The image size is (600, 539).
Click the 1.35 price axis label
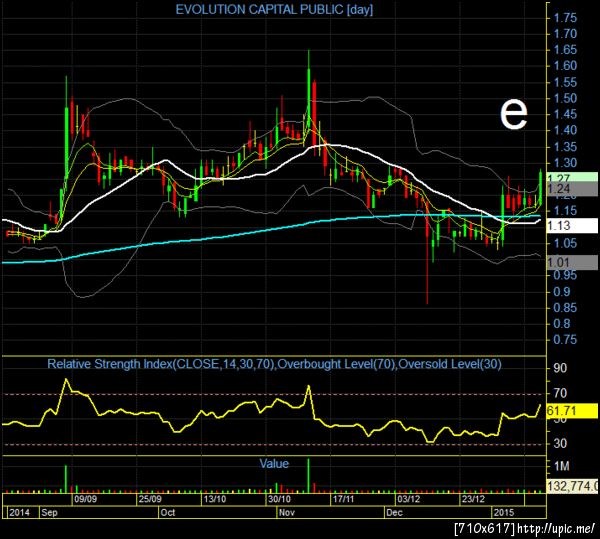566,147
